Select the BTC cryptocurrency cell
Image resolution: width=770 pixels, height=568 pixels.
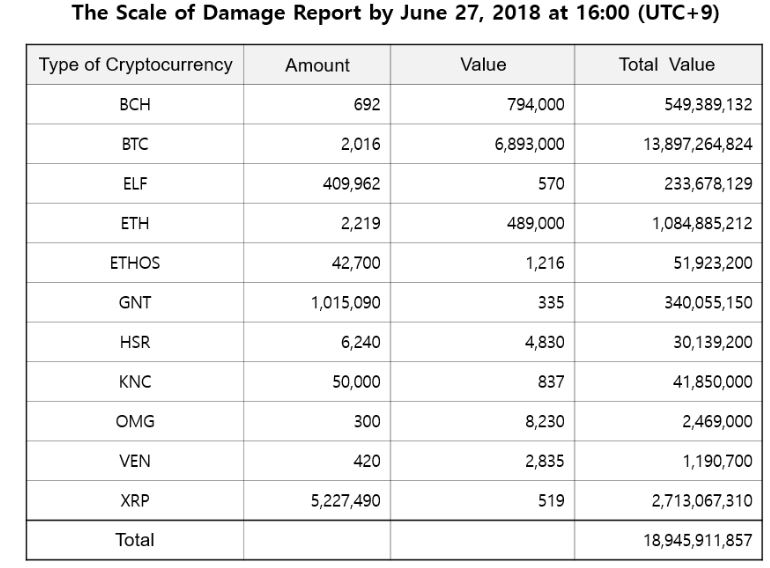(x=135, y=144)
